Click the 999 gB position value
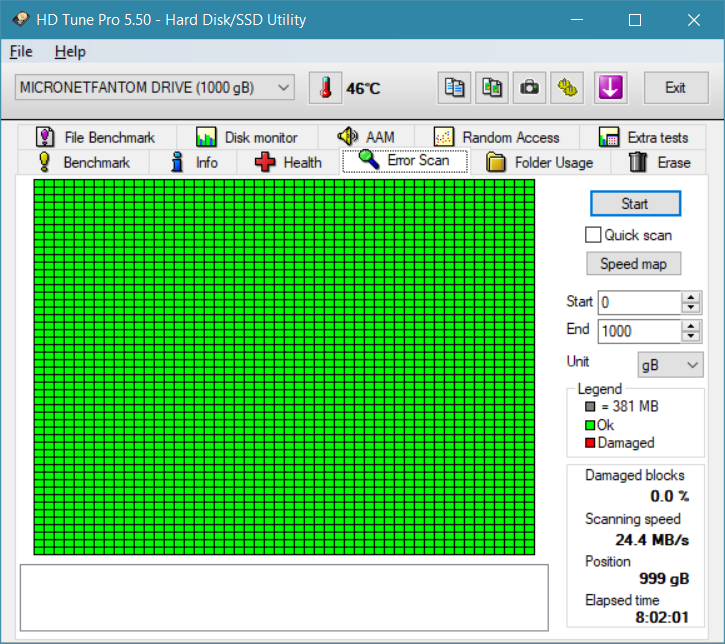Screen dimensions: 725x644 point(664,578)
